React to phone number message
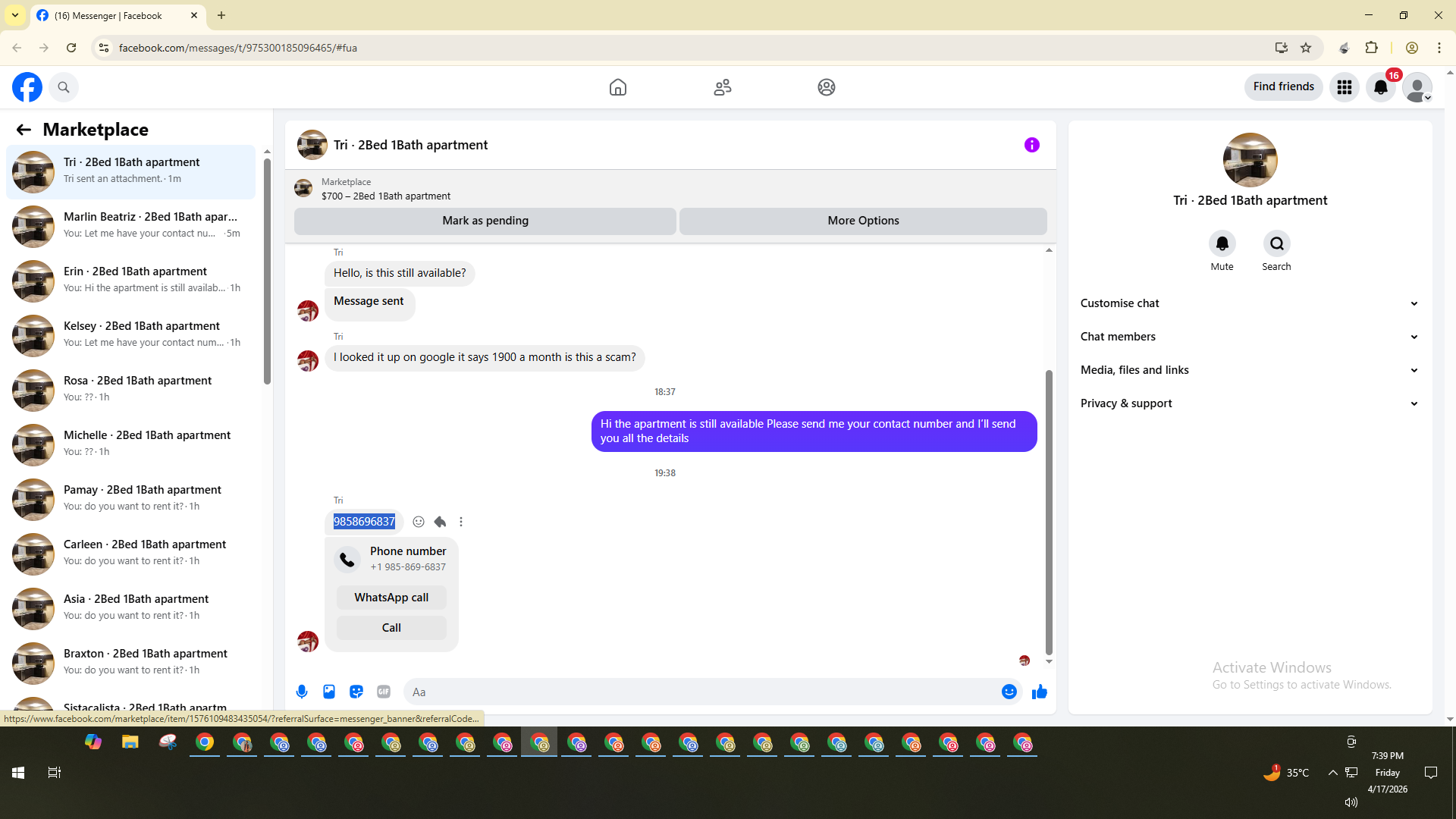The height and width of the screenshot is (819, 1456). tap(419, 522)
